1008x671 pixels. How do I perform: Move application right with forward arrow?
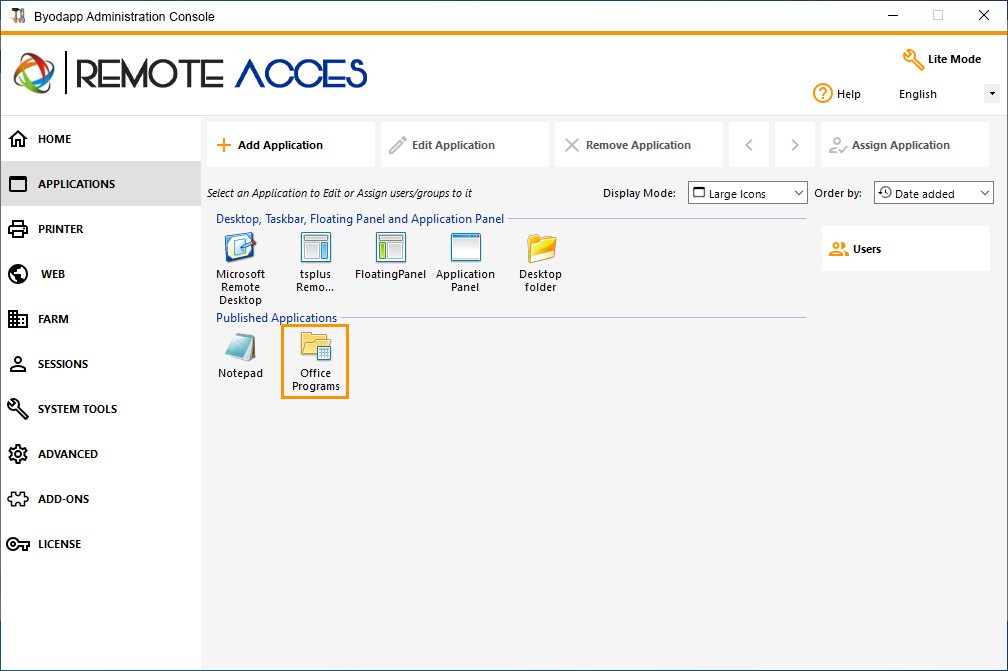[x=795, y=145]
